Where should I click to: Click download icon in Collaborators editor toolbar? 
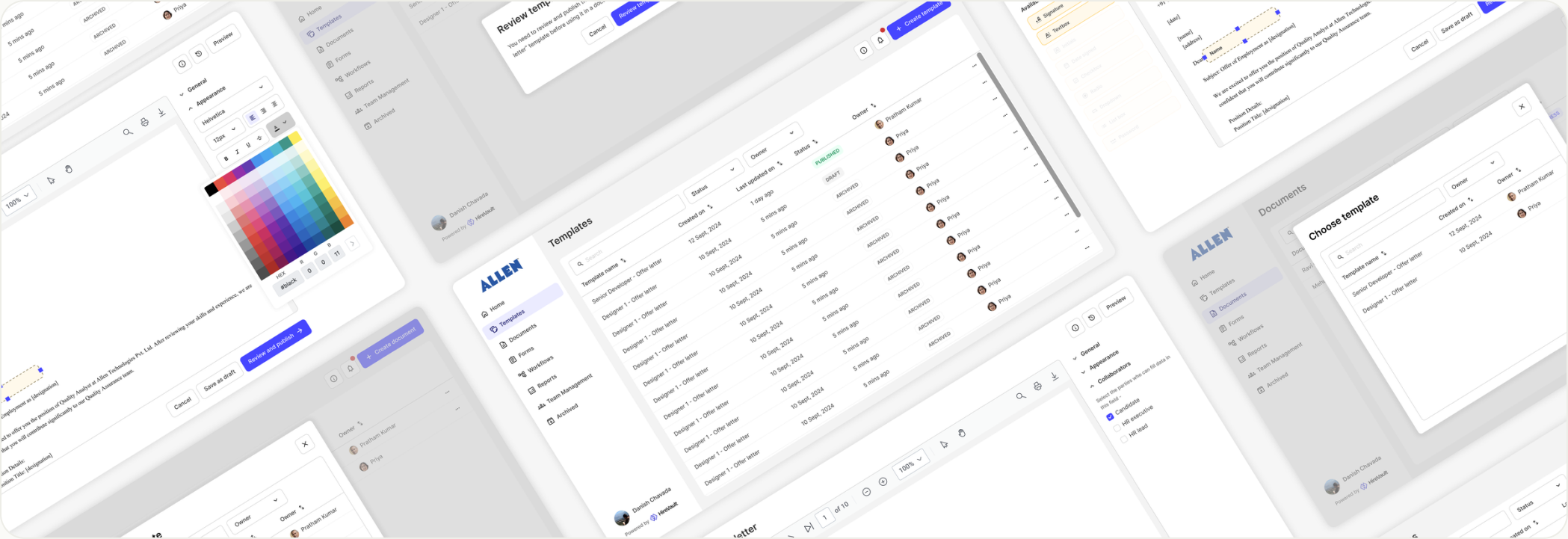(x=1054, y=376)
